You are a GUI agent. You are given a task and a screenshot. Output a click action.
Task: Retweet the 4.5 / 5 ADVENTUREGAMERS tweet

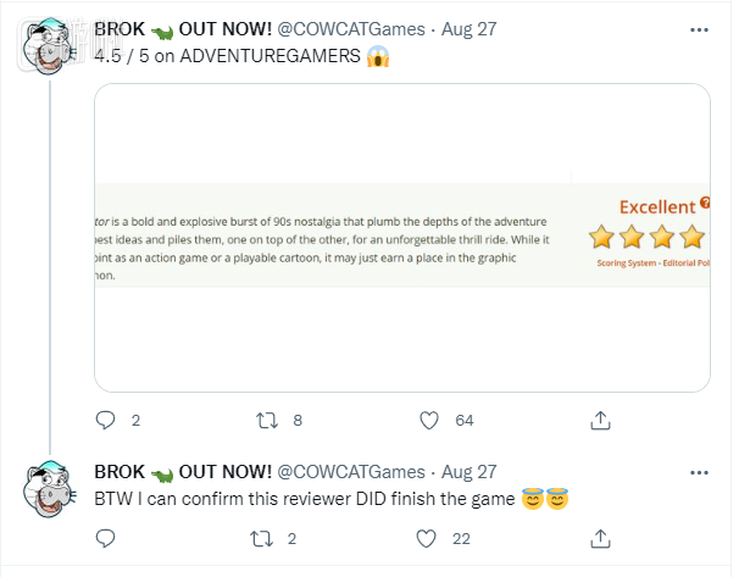(x=267, y=421)
